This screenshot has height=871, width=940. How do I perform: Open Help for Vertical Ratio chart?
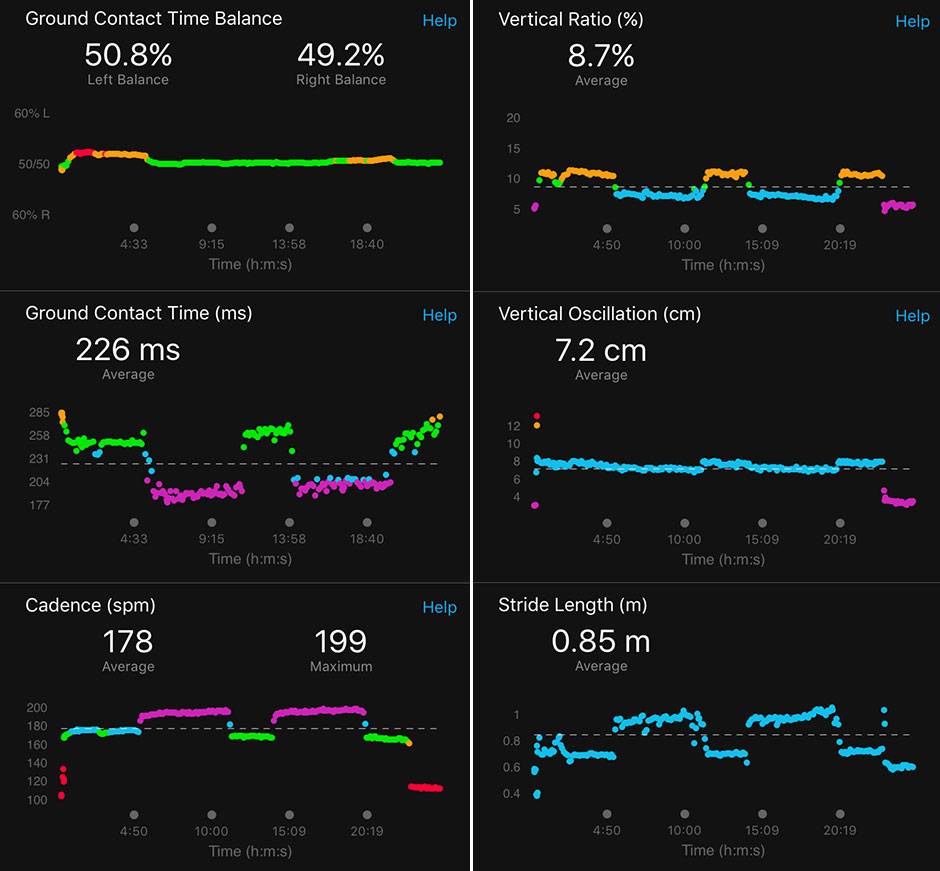(x=912, y=21)
